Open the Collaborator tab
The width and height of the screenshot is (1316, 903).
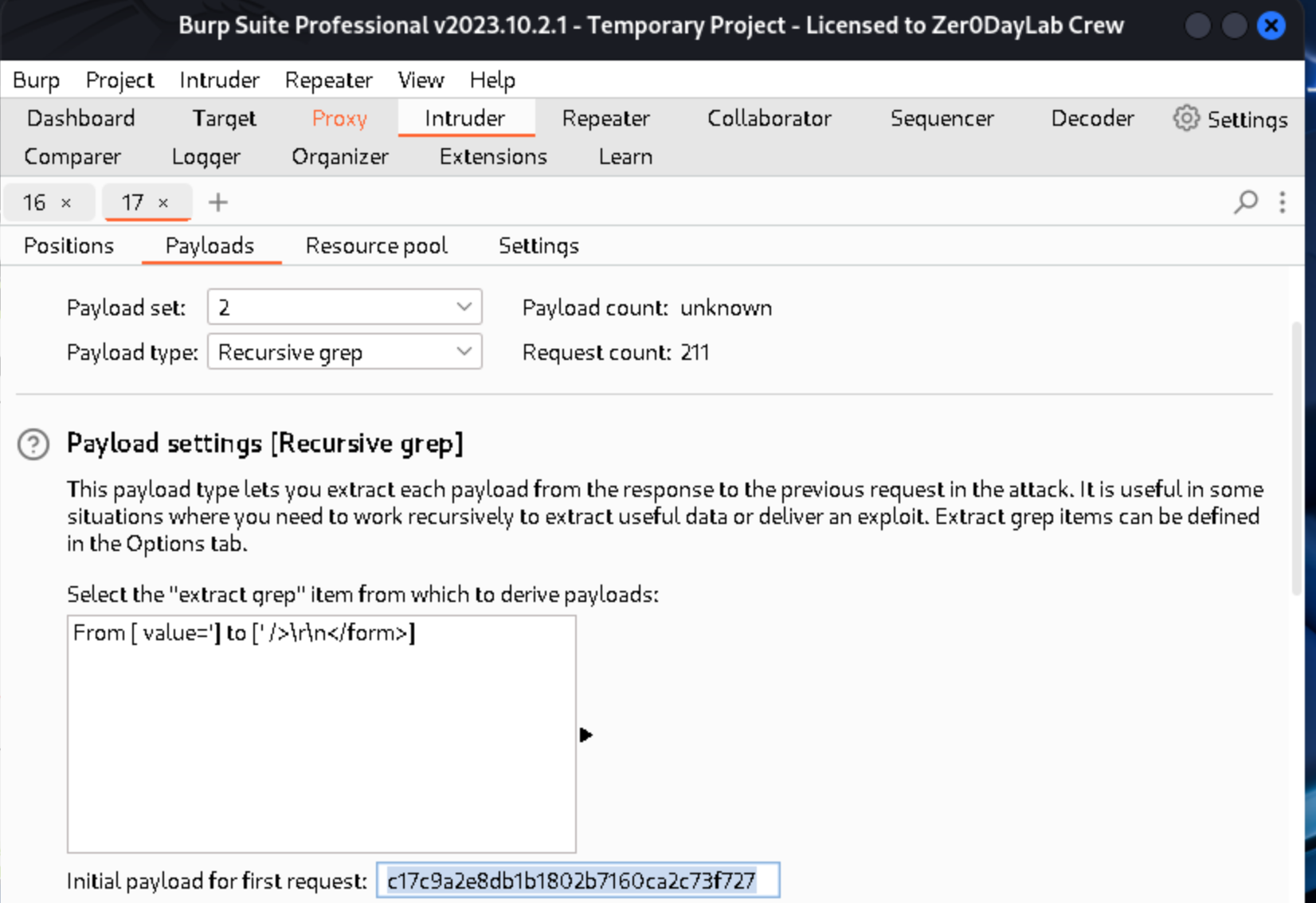point(769,119)
